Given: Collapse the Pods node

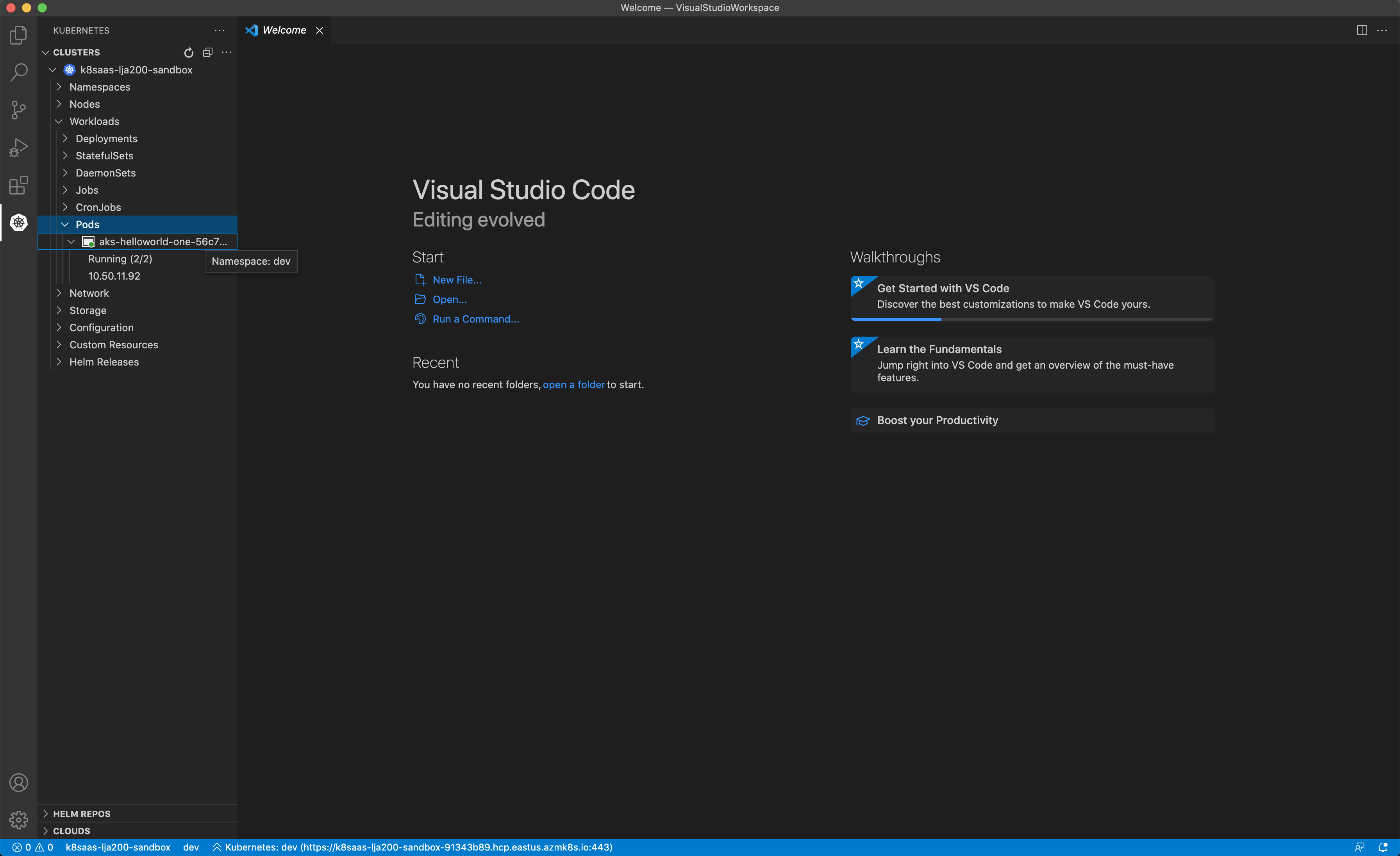Looking at the screenshot, I should point(65,225).
